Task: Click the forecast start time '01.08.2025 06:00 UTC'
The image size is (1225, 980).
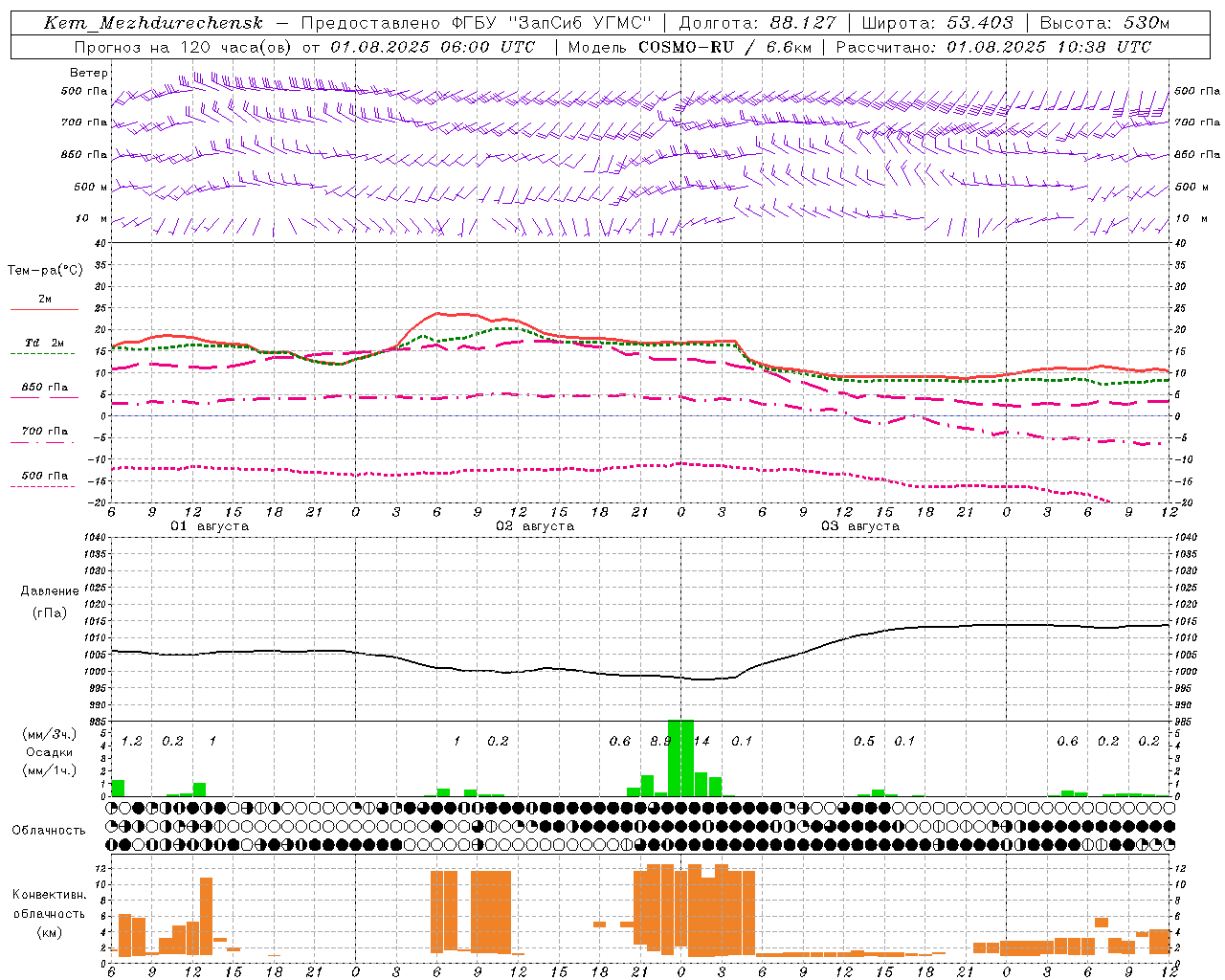Action: 434,47
